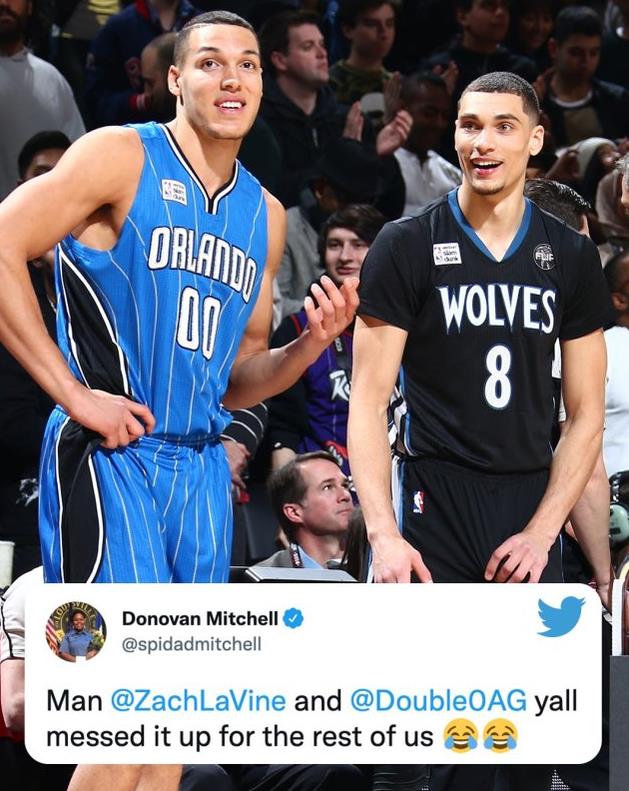Click the number 00 on blue jersey
Viewport: 629px width, 791px height.
coord(199,321)
